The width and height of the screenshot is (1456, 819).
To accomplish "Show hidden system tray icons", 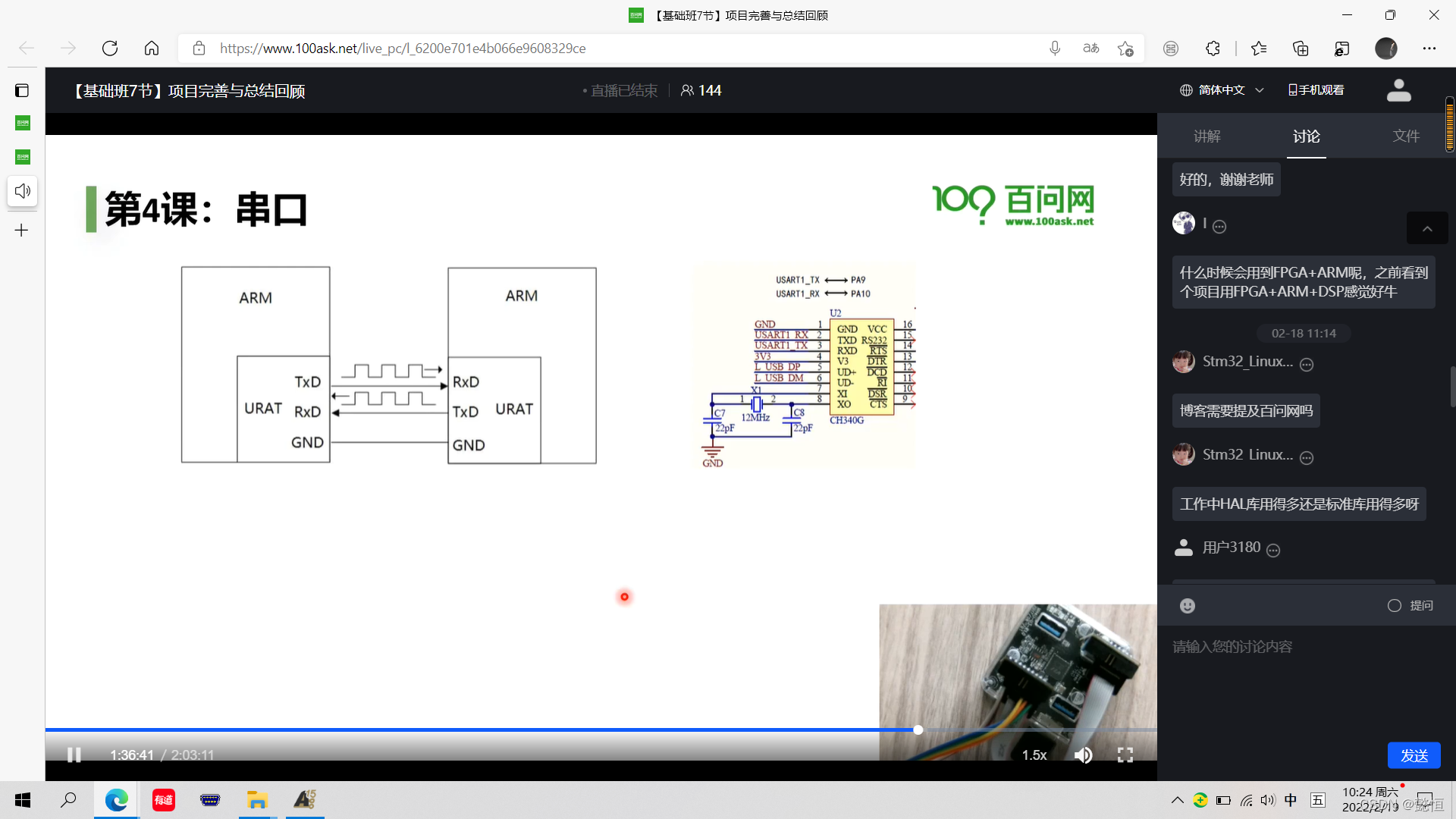I will point(1177,800).
